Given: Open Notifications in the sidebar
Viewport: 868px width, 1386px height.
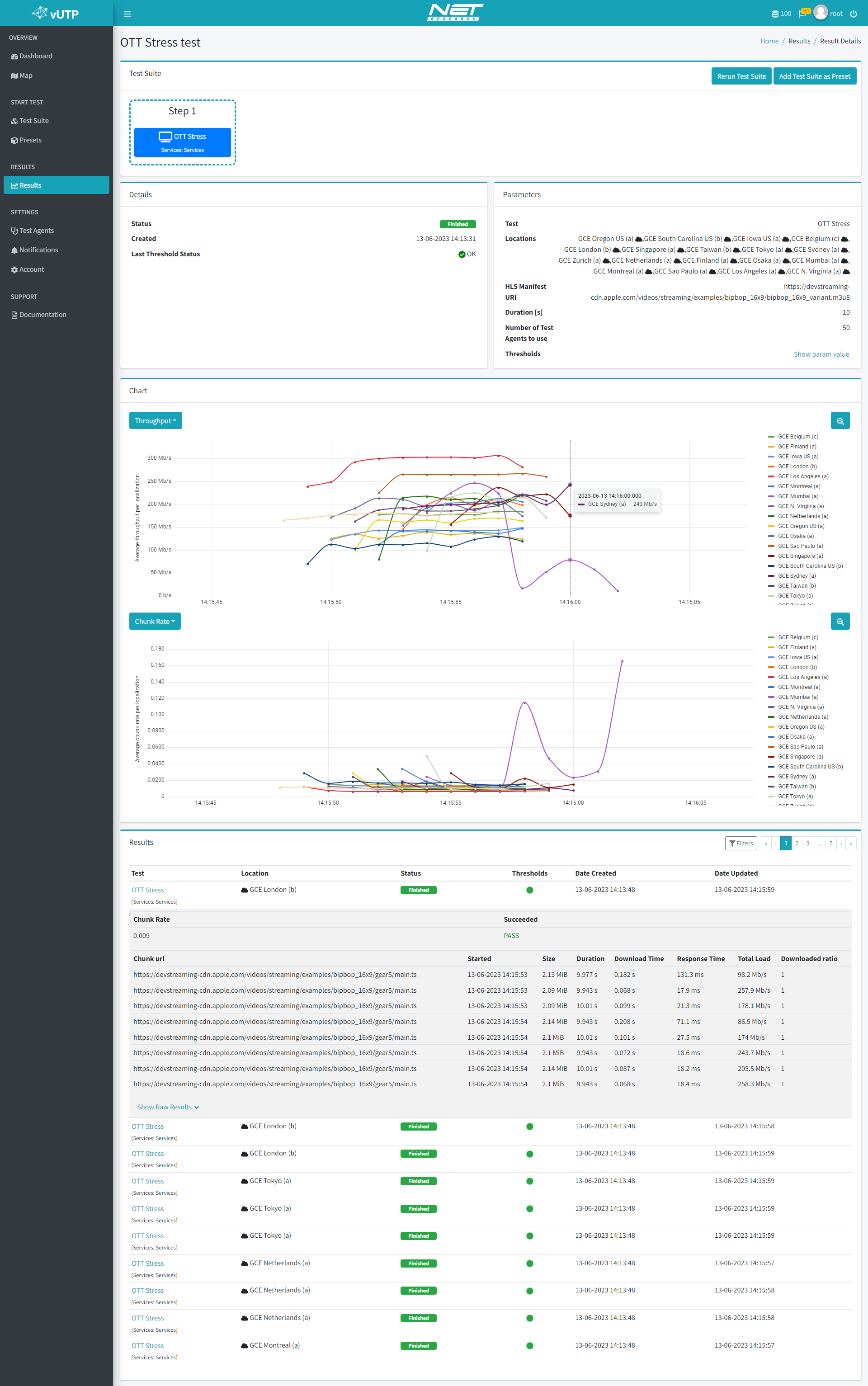Looking at the screenshot, I should [56, 250].
